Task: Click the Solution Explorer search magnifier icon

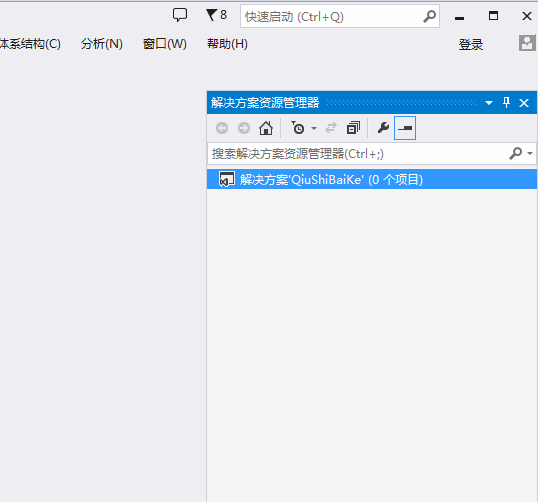Action: [516, 153]
